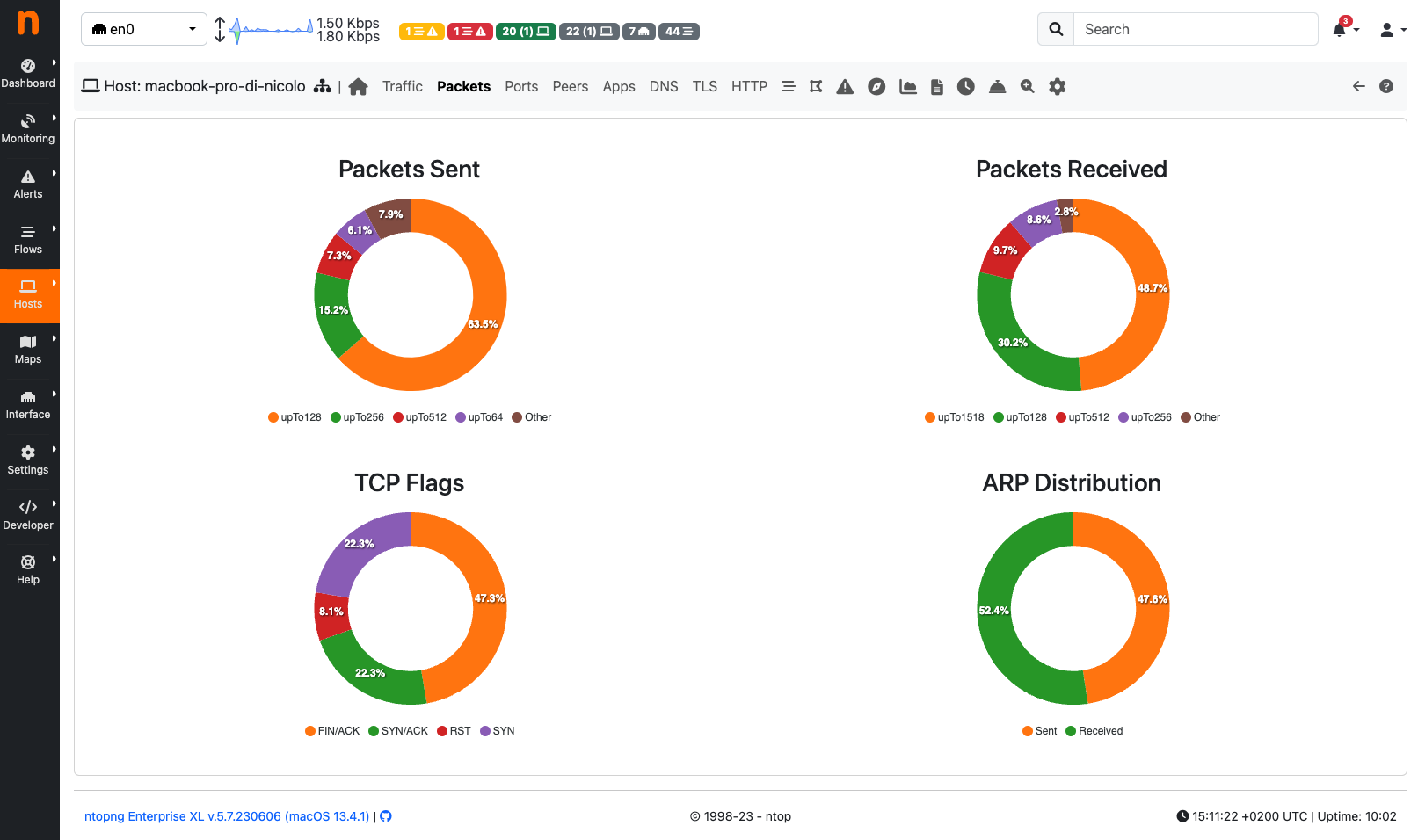Open the flows list icon tab
This screenshot has height=840, width=1418.
pyautogui.click(x=789, y=86)
